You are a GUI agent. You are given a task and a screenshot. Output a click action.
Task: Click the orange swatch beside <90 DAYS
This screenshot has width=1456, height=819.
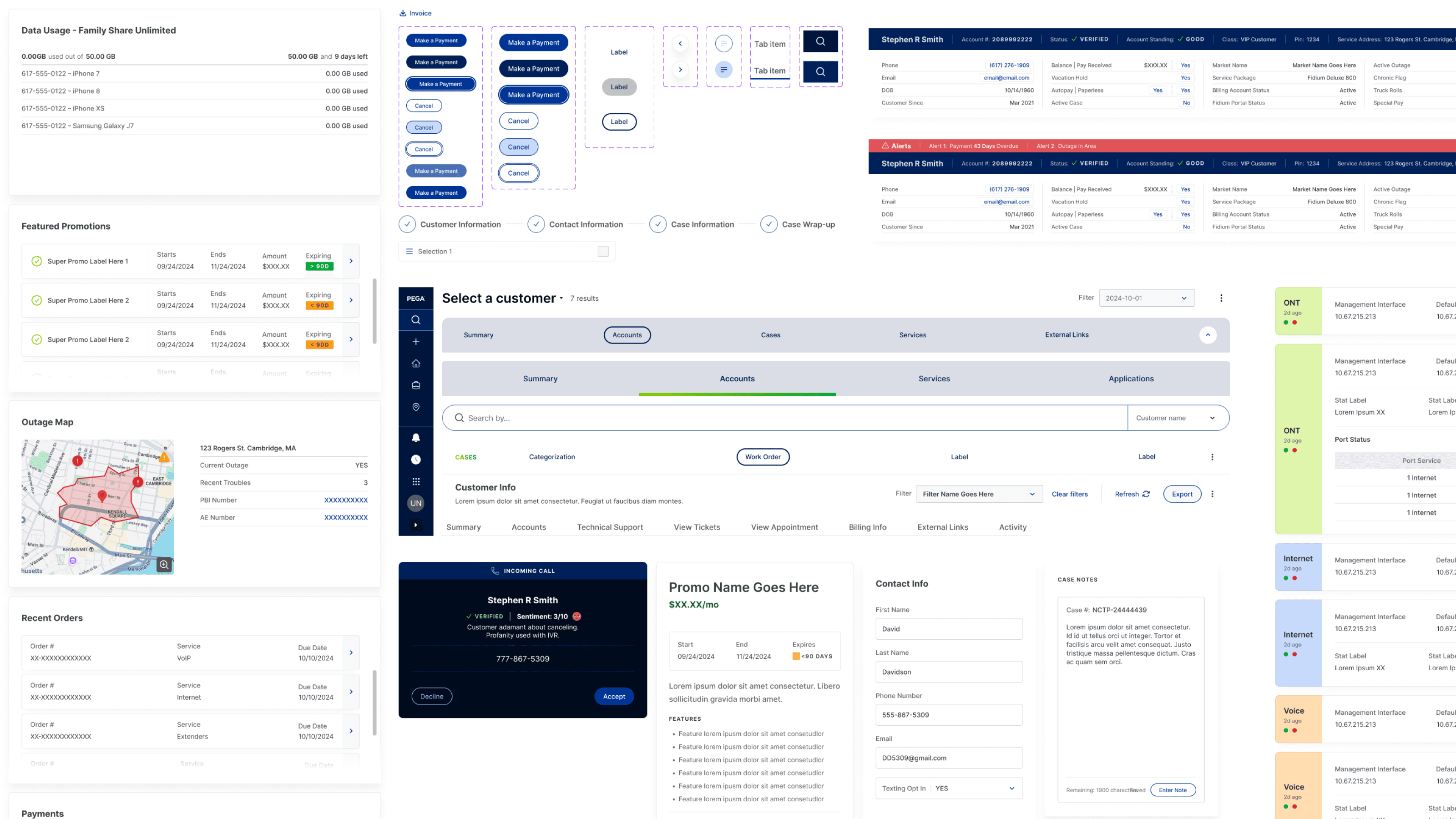[x=796, y=656]
